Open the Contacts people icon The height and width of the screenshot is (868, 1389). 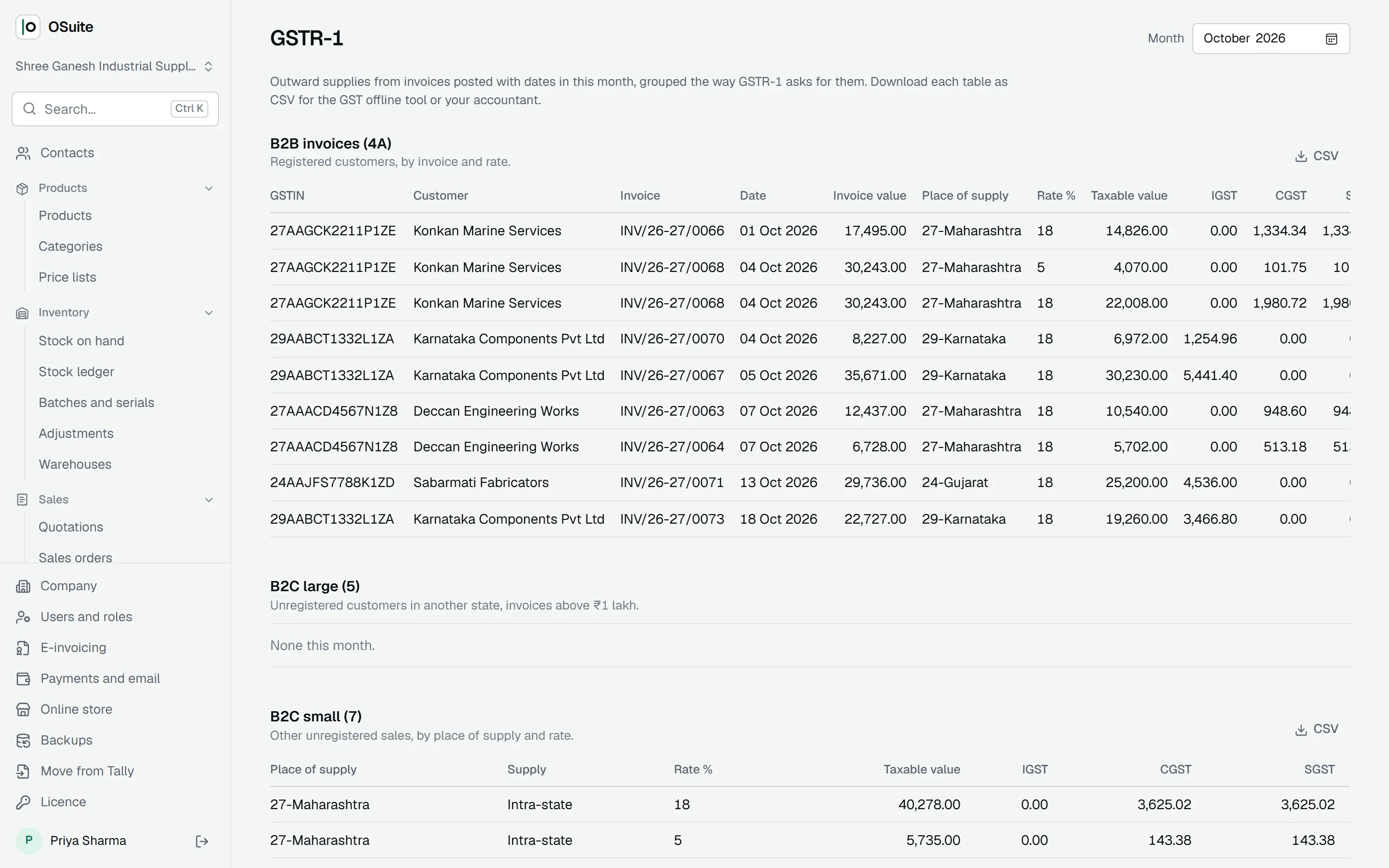(23, 153)
